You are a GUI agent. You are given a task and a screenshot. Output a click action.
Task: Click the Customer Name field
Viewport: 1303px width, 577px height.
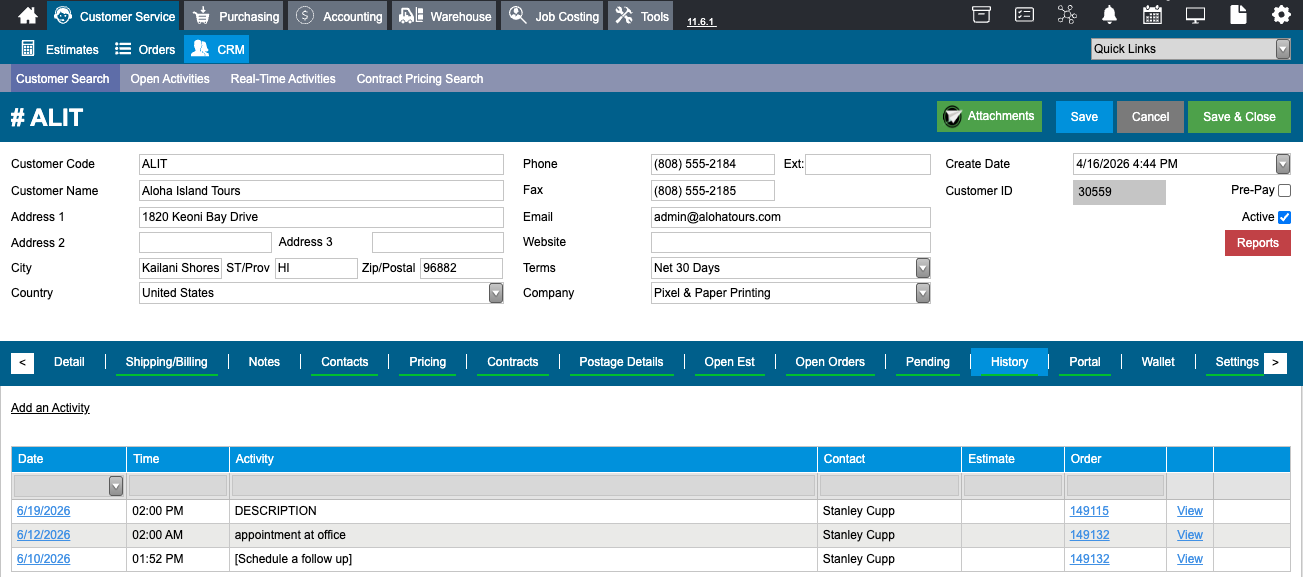[x=321, y=191]
